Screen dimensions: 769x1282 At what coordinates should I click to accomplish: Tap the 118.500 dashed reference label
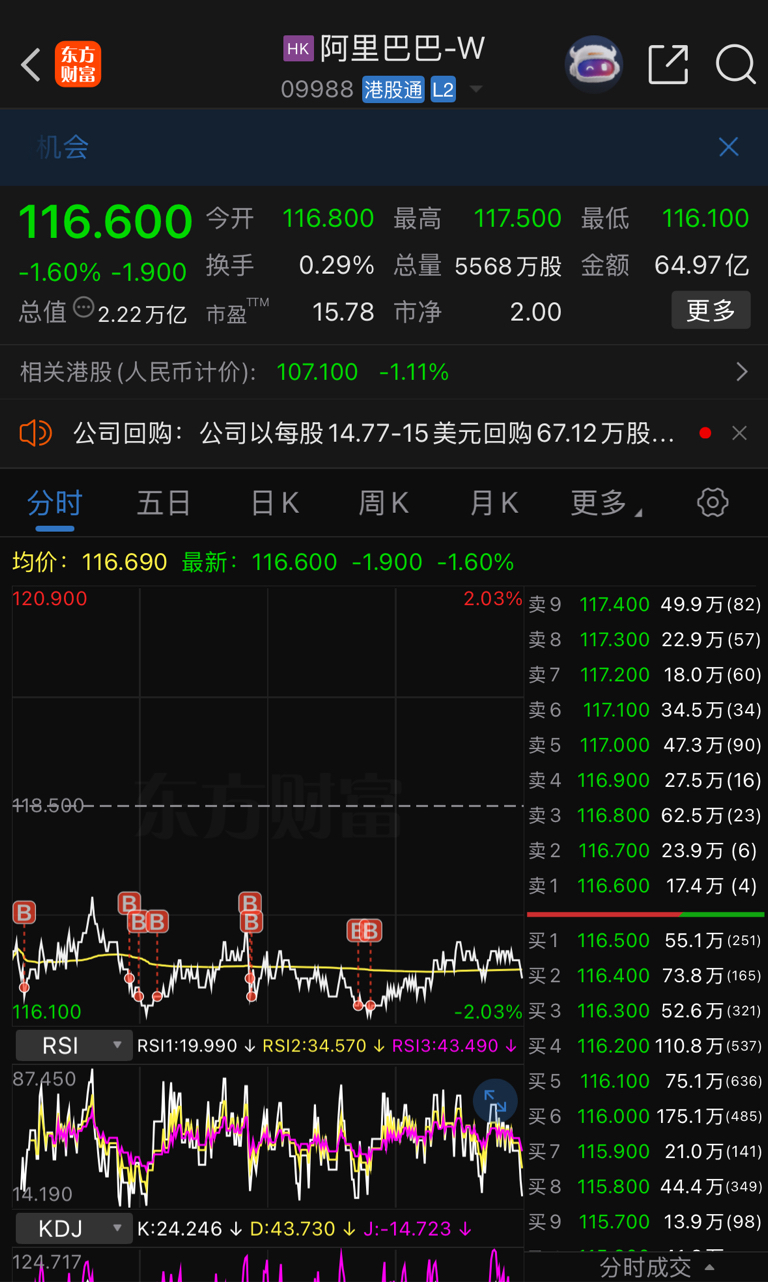point(49,805)
